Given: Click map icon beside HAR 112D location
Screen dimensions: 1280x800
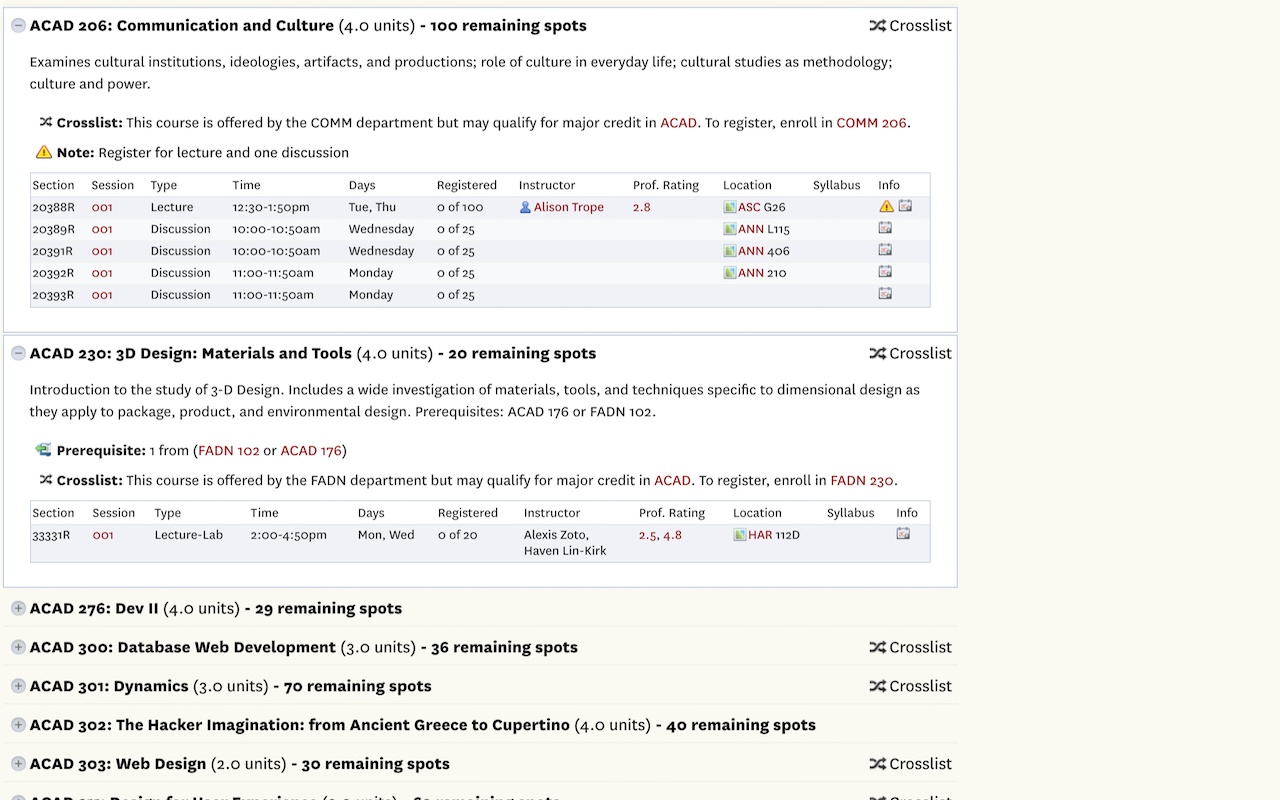Looking at the screenshot, I should (x=740, y=535).
